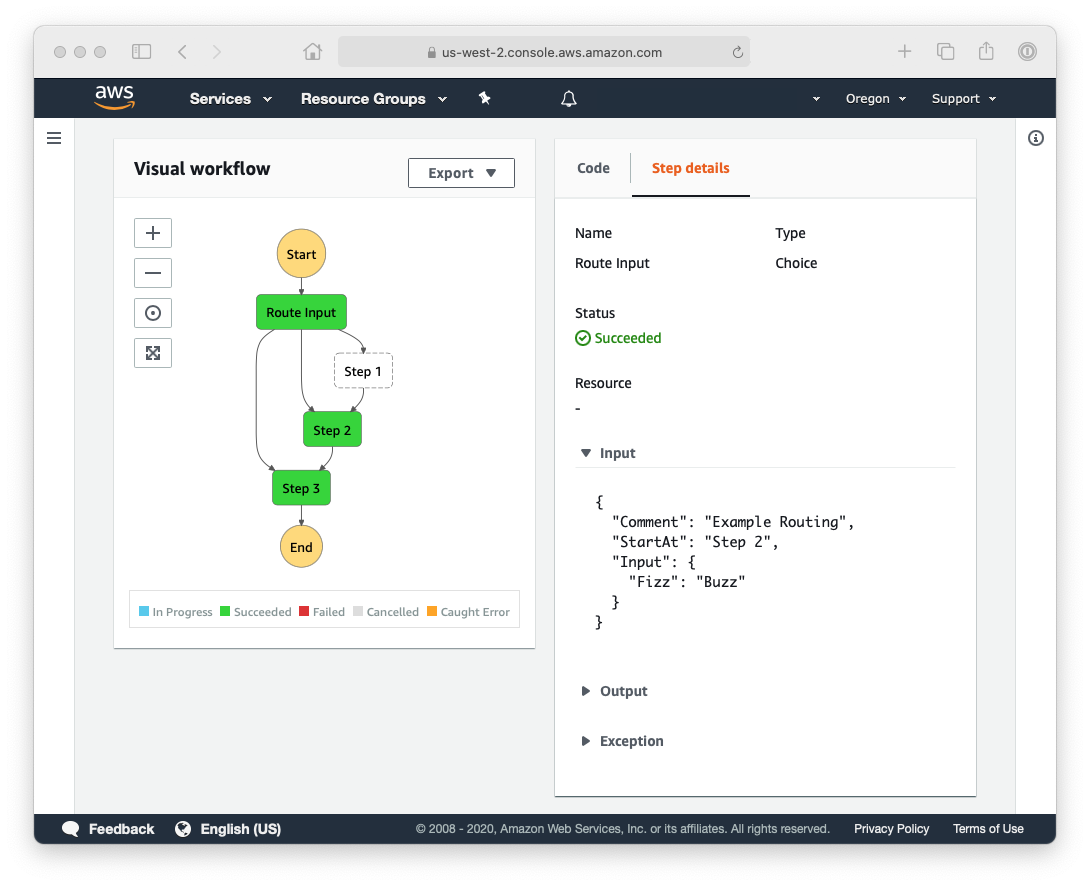Zoom in the workflow graph

[153, 233]
